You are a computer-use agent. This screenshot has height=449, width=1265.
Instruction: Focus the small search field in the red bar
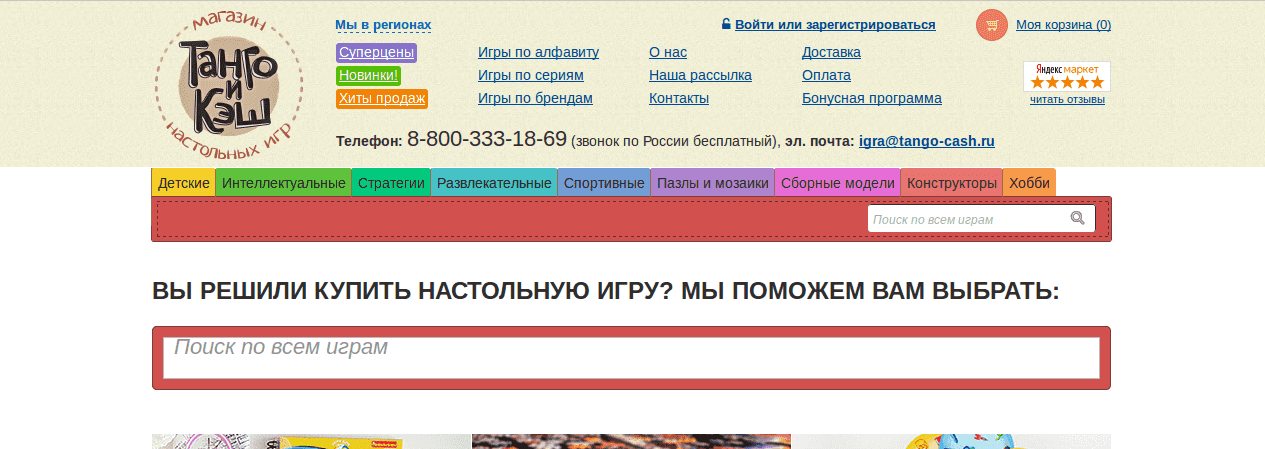981,219
